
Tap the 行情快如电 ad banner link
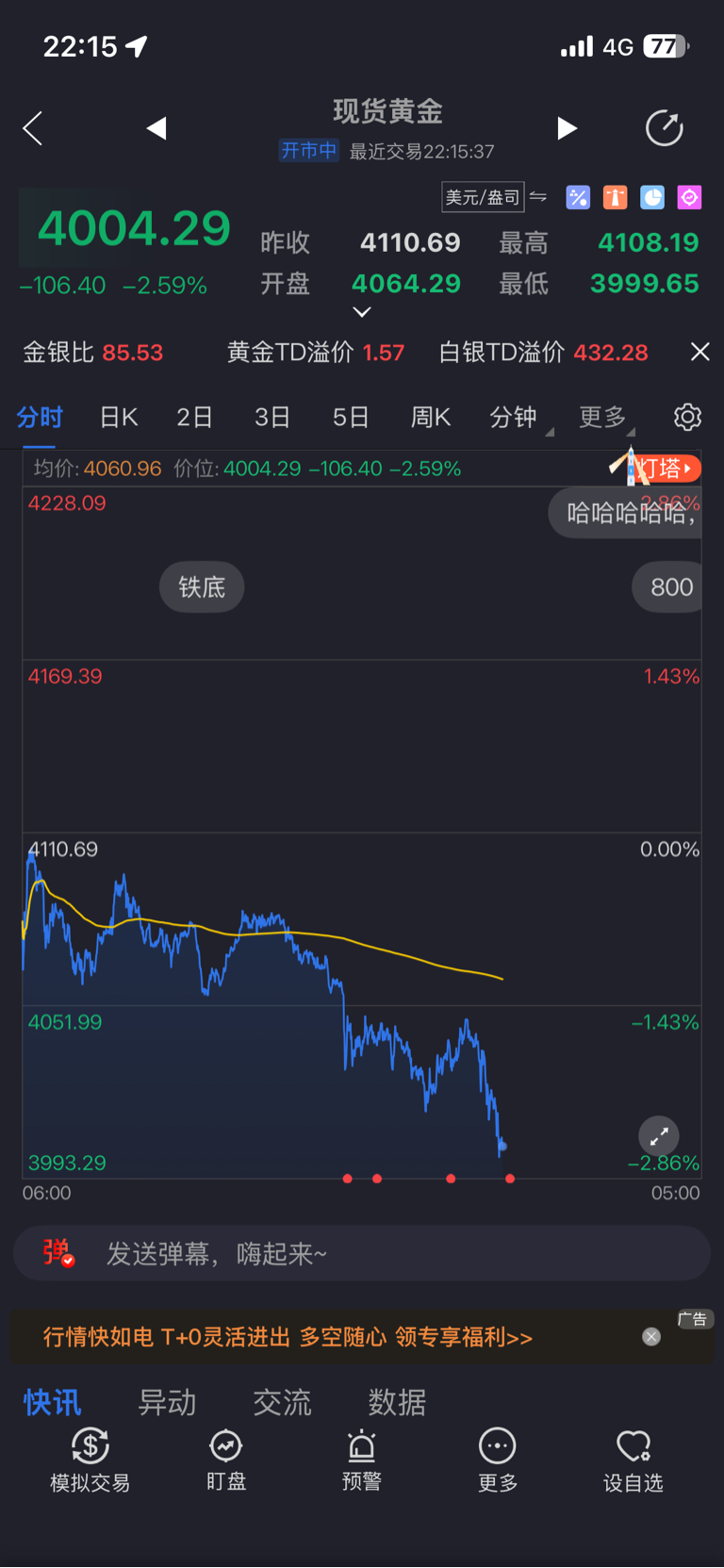click(x=288, y=1337)
